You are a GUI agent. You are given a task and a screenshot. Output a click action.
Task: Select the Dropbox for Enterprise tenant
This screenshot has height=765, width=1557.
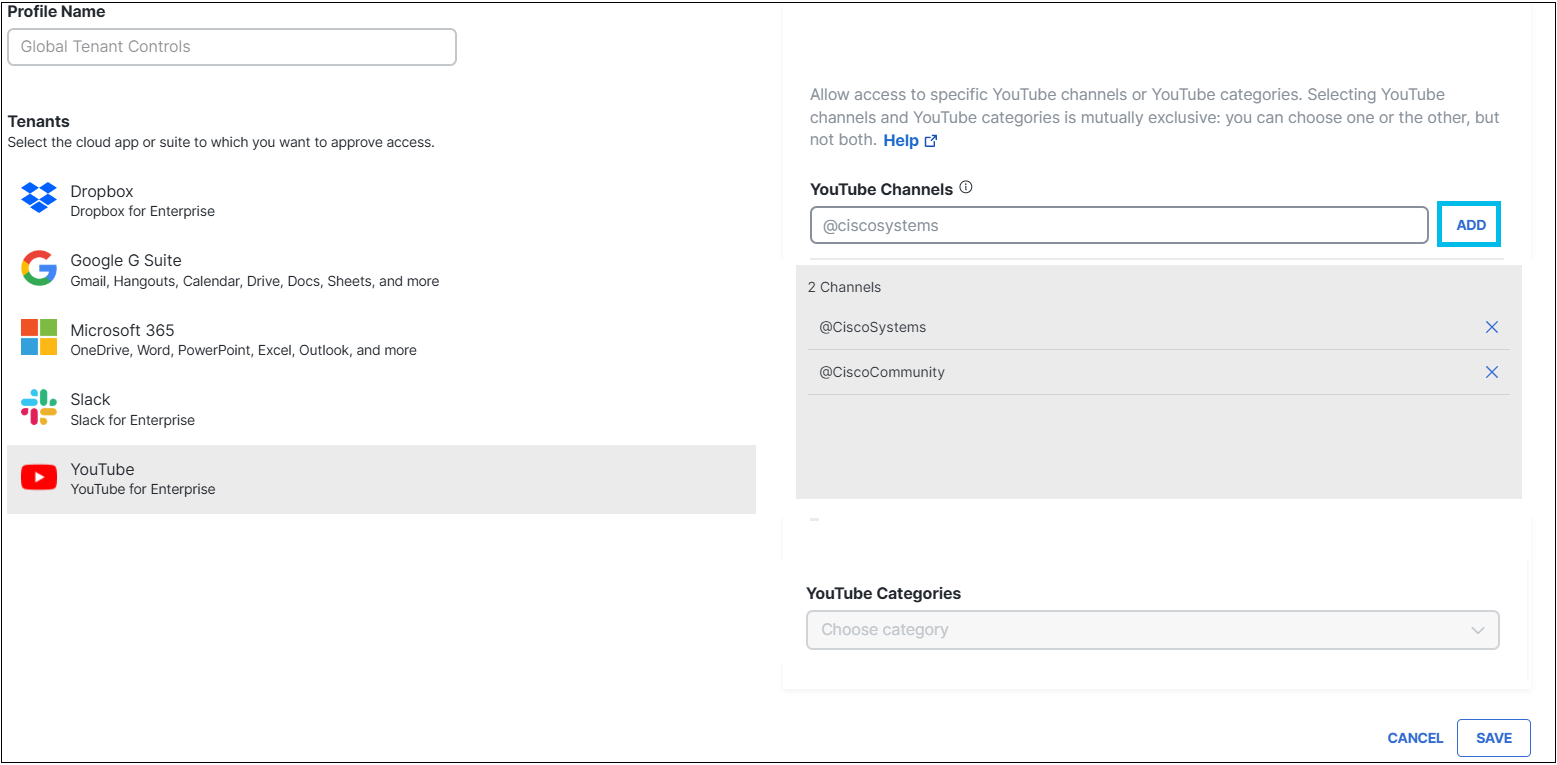(x=381, y=201)
